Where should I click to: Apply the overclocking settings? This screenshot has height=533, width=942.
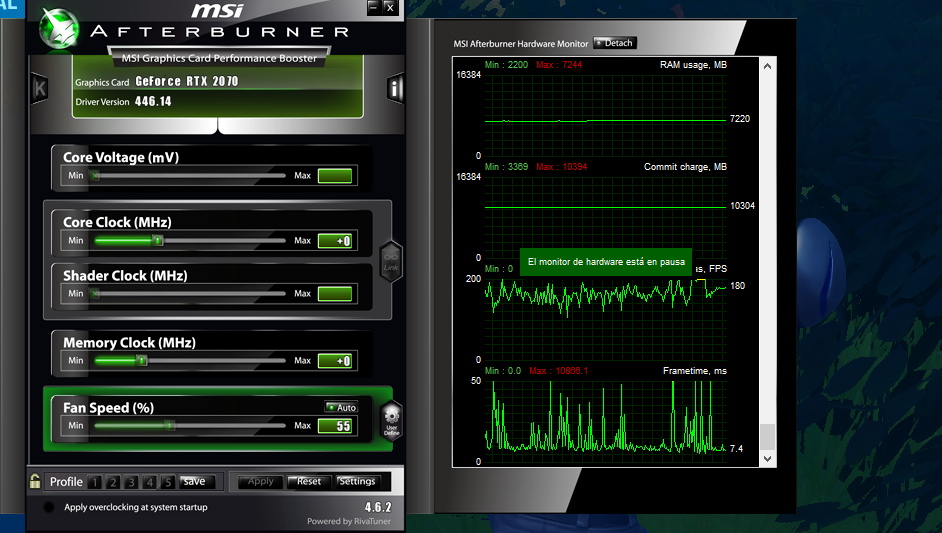[260, 481]
